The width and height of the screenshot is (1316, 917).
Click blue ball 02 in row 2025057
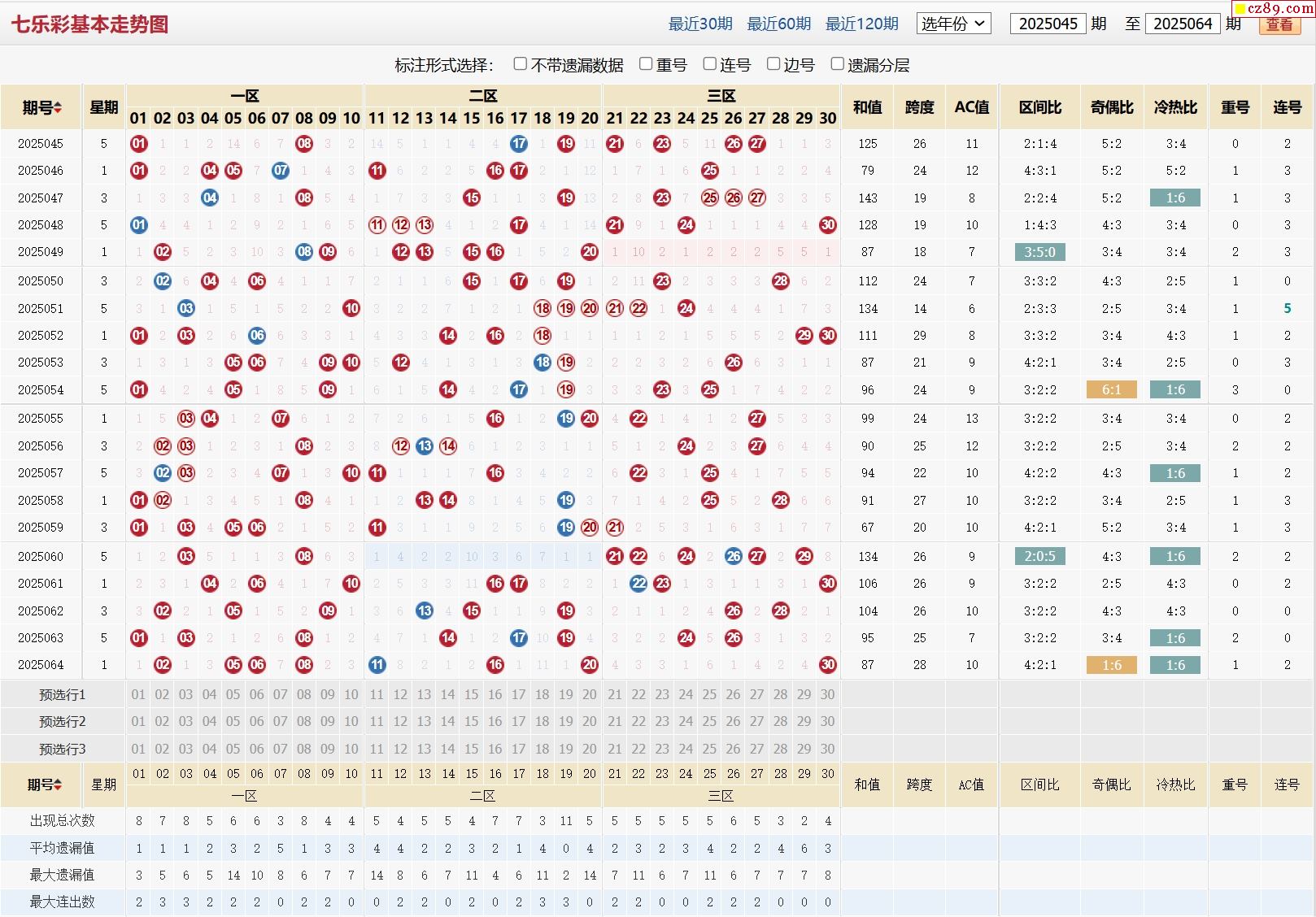tap(163, 473)
